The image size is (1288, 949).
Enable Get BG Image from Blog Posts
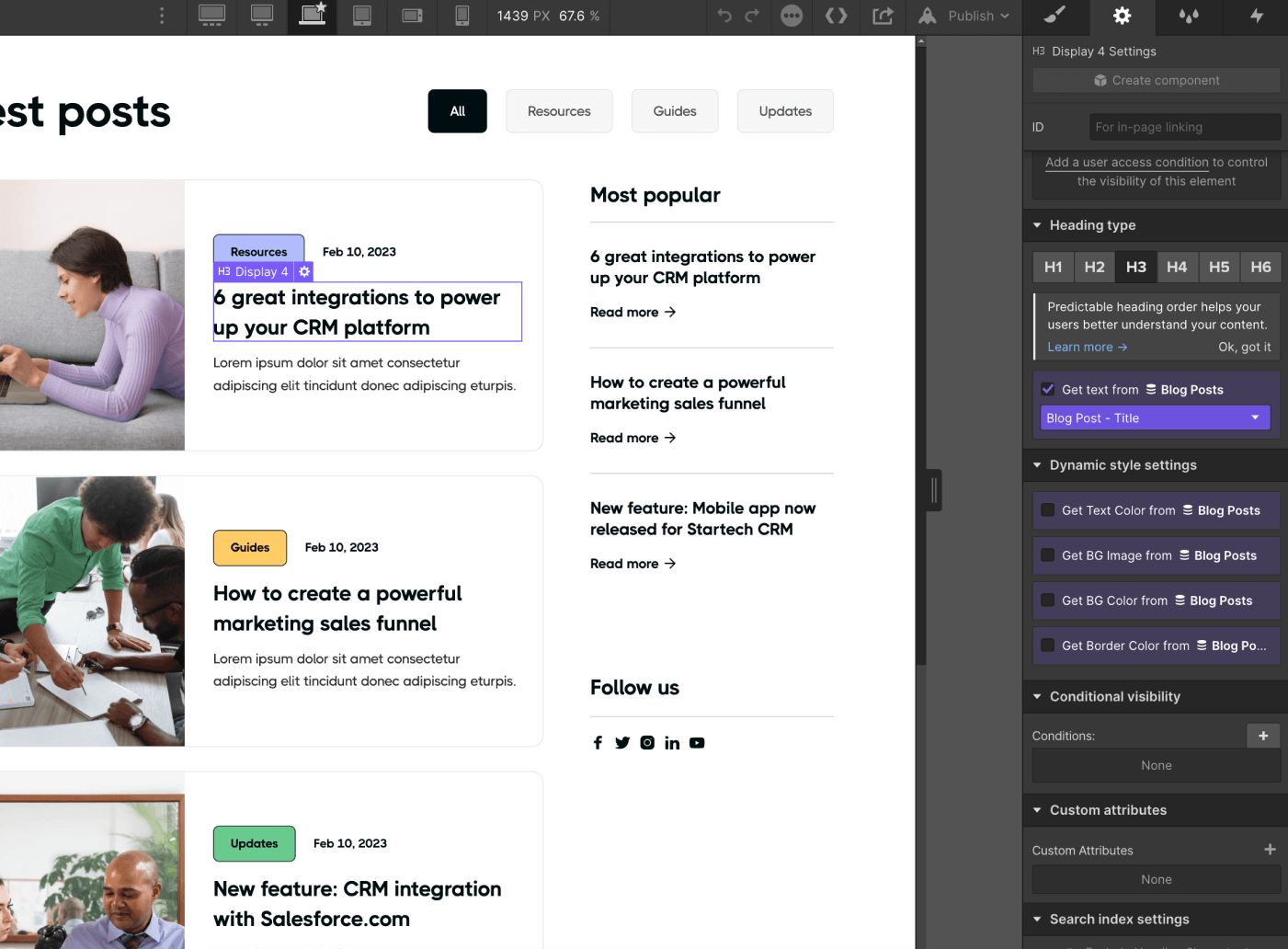coord(1047,555)
